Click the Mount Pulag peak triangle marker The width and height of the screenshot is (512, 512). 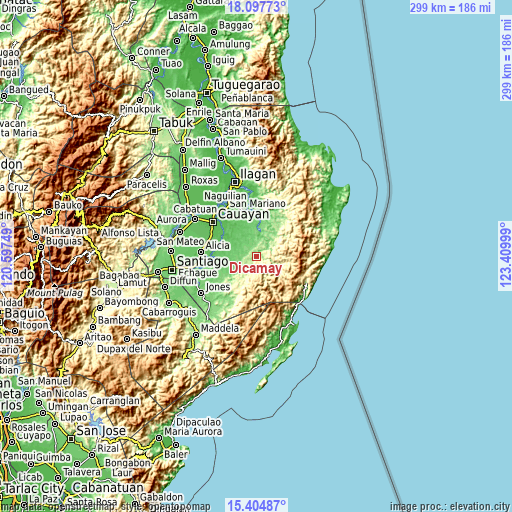(55, 286)
